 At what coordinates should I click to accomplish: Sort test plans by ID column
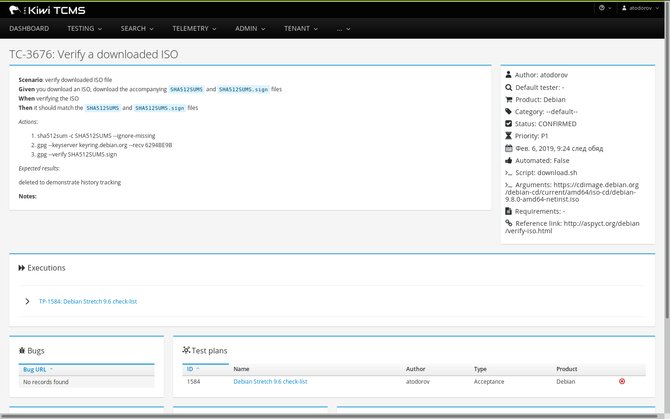point(193,369)
